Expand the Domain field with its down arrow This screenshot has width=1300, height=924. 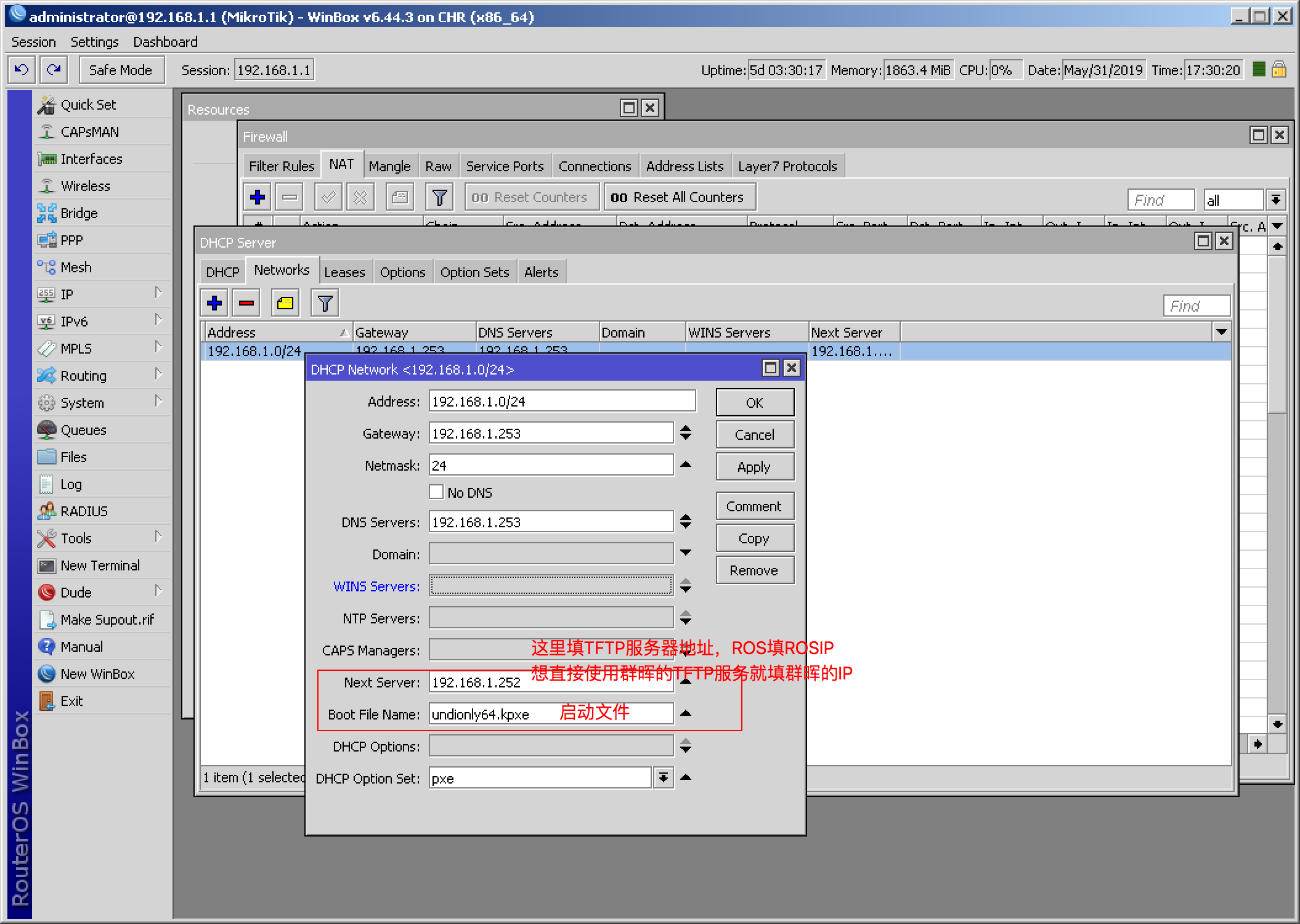[686, 553]
